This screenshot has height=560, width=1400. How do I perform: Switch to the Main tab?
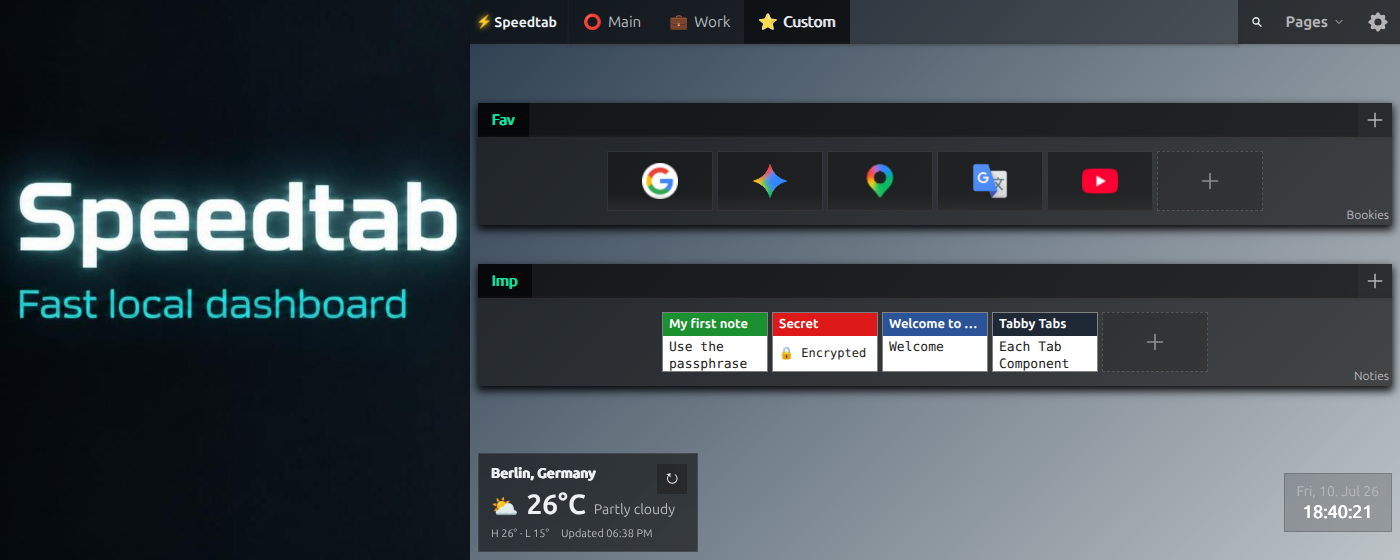[x=612, y=22]
